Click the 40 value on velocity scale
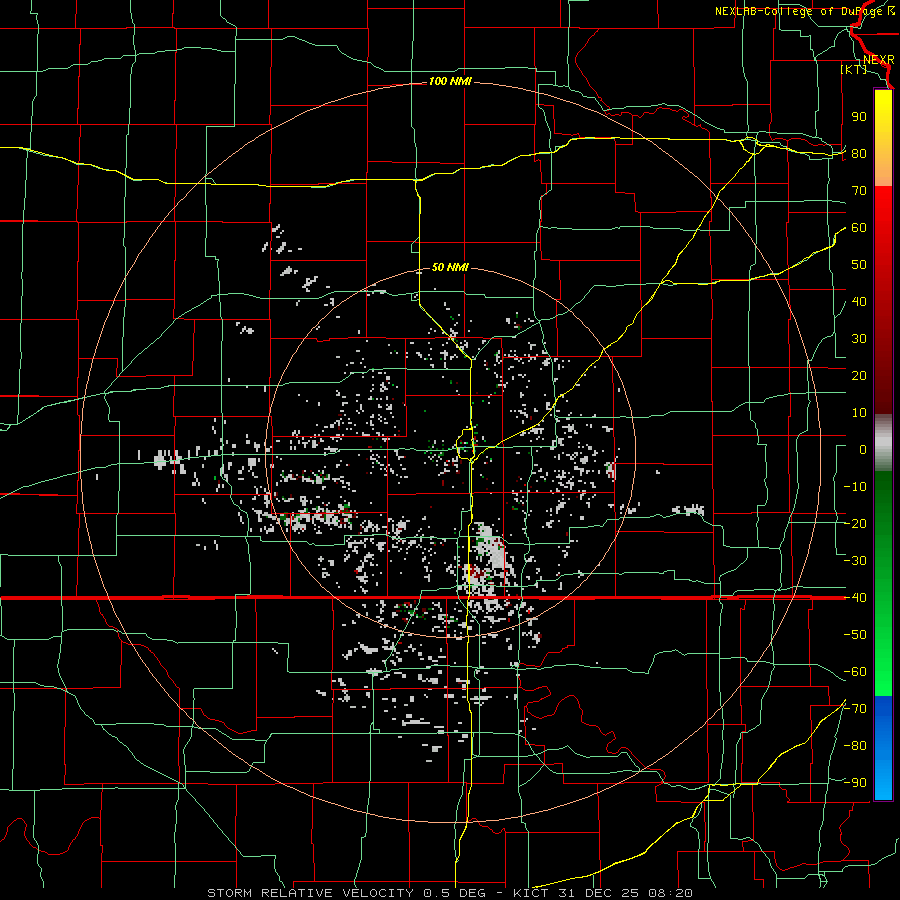The width and height of the screenshot is (900, 900). (x=859, y=302)
